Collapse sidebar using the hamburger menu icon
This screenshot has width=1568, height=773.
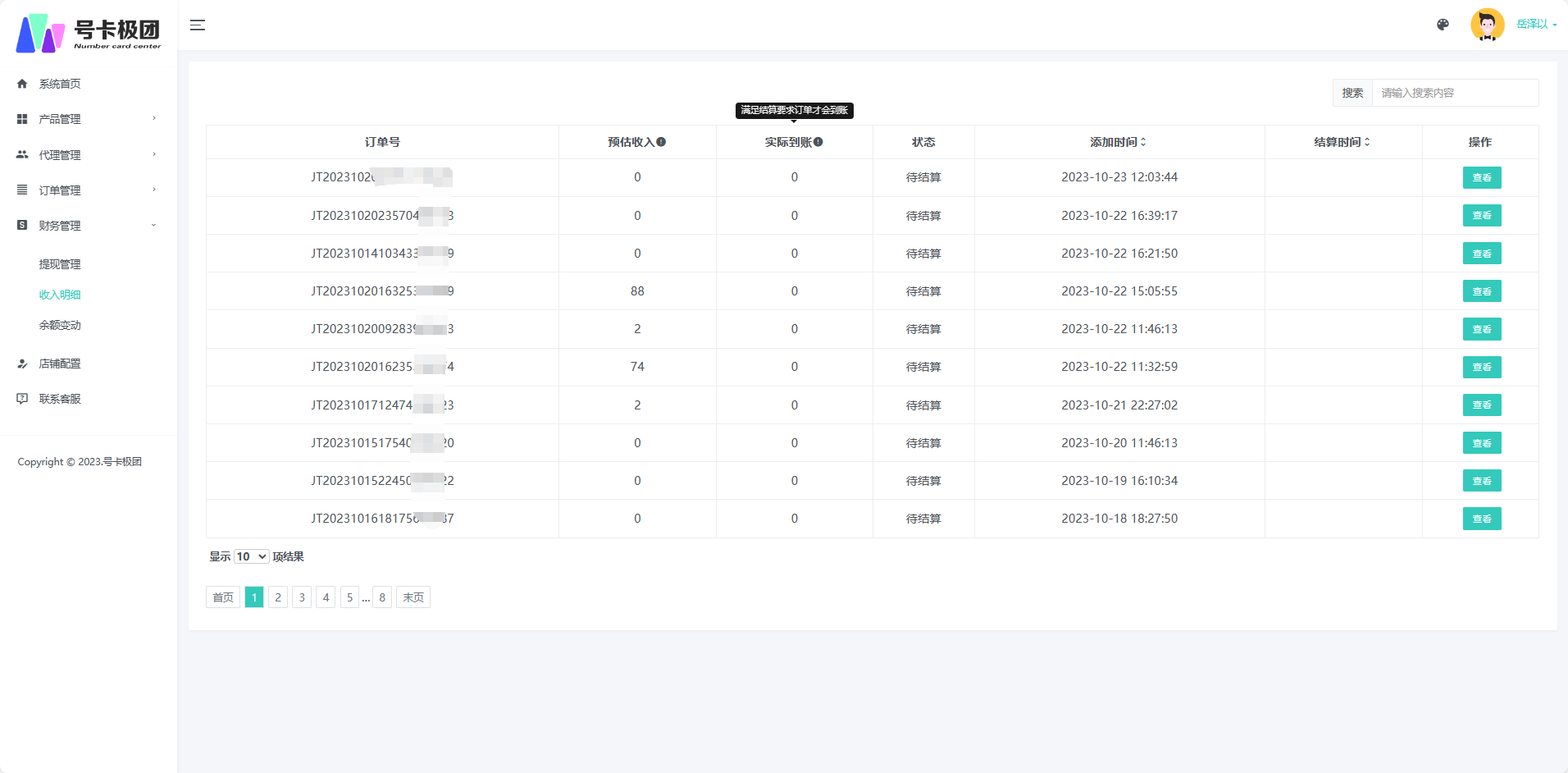click(x=198, y=25)
